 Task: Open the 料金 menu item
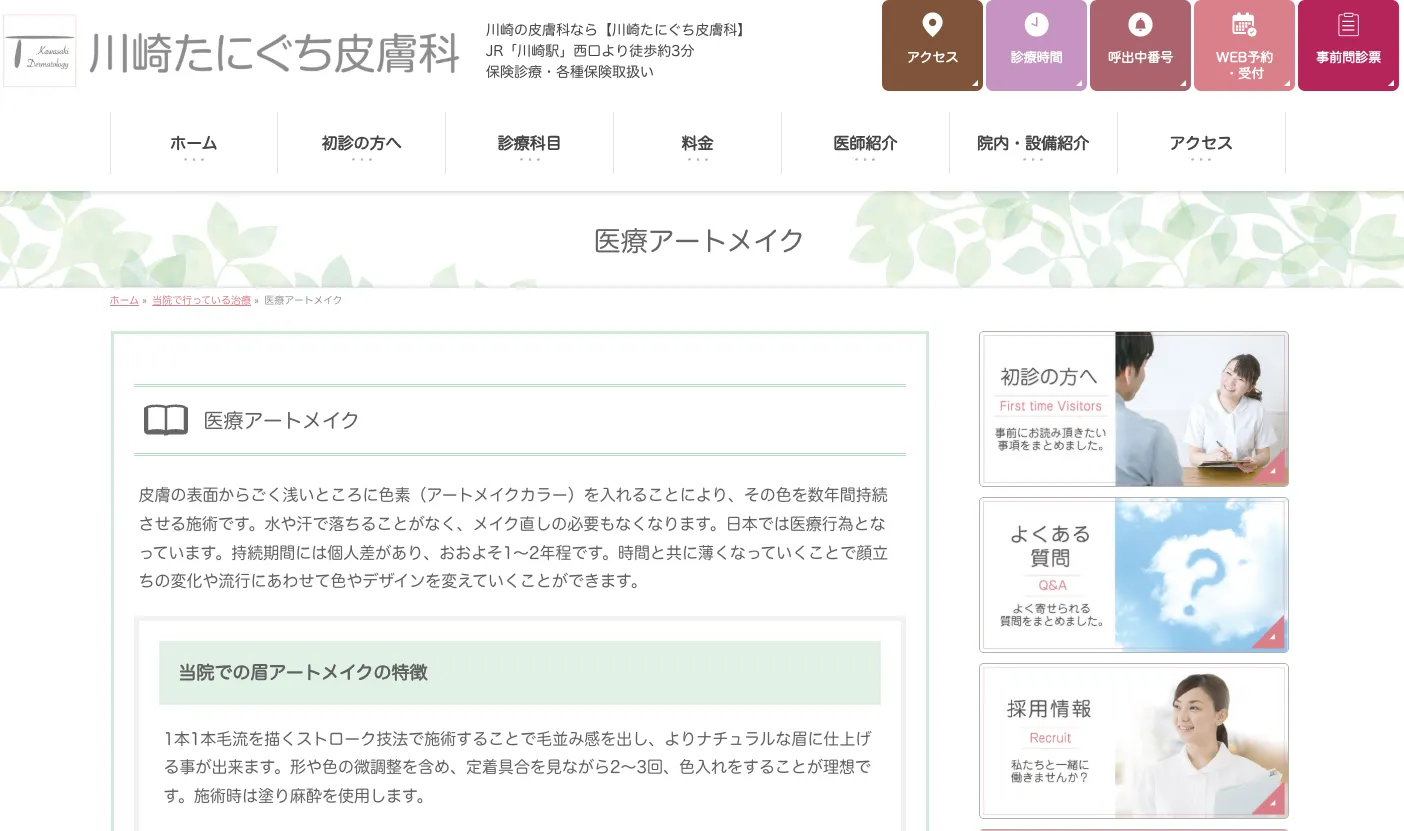[698, 144]
